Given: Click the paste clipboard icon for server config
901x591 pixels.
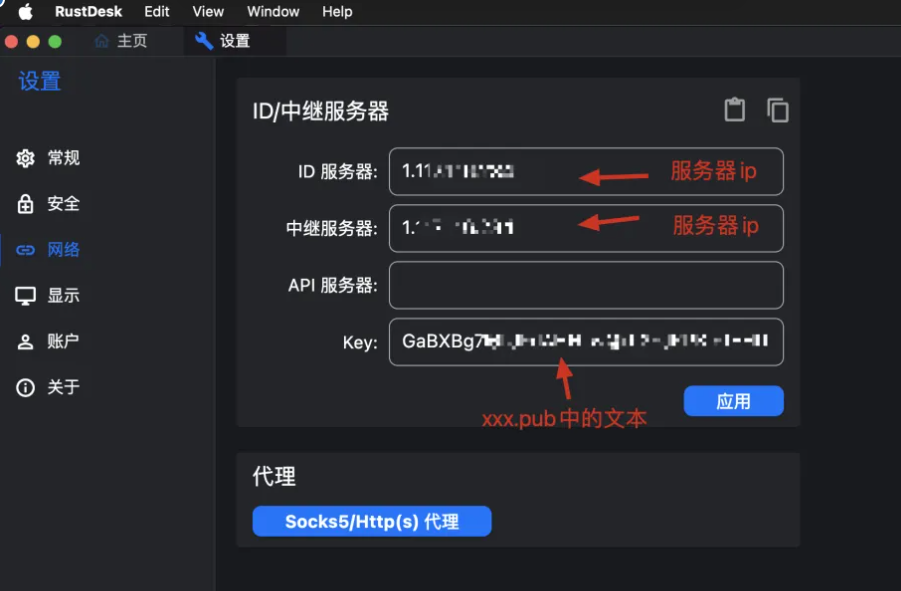Looking at the screenshot, I should (x=734, y=110).
